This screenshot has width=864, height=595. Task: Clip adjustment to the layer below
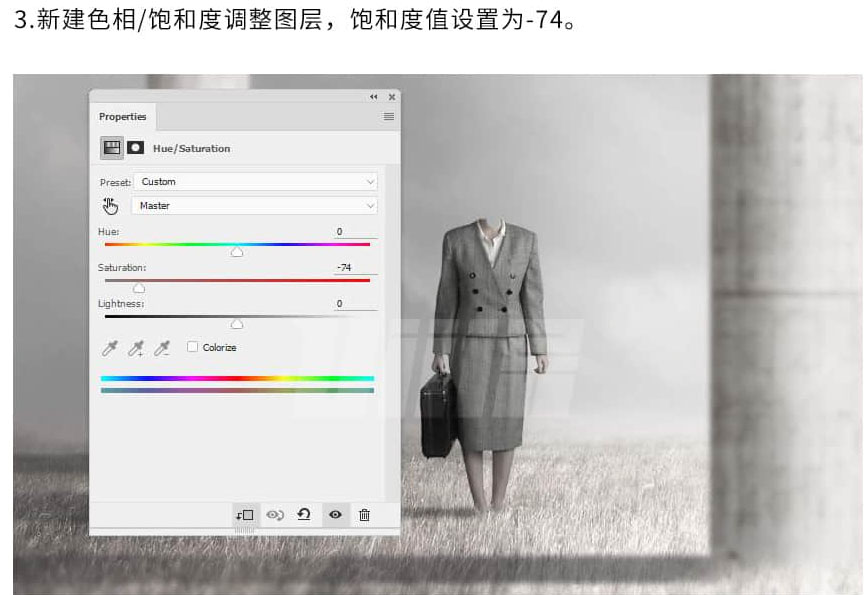click(x=245, y=515)
